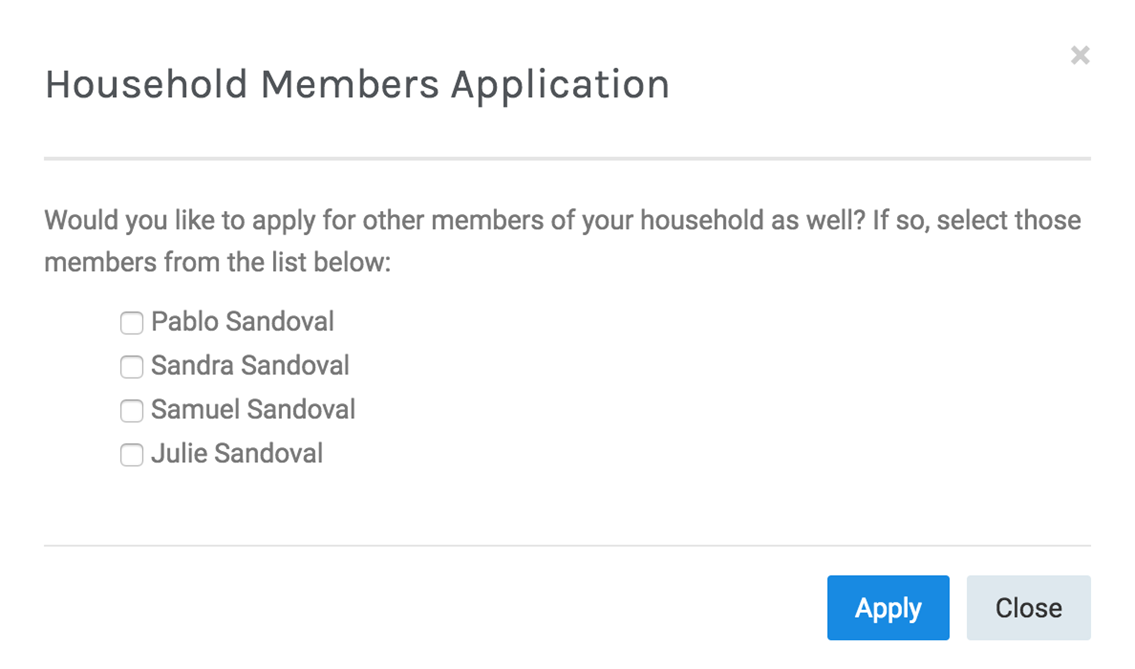Click the divider line above the buttons
This screenshot has width=1135, height=669.
click(567, 545)
